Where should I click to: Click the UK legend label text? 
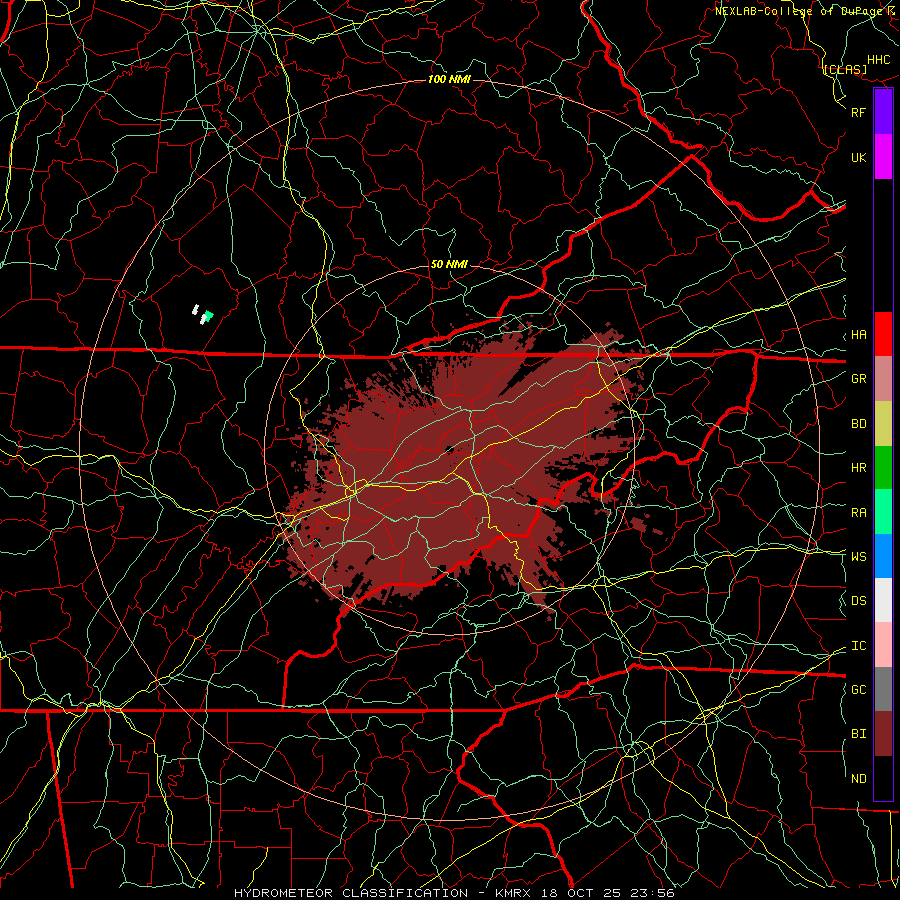[859, 157]
